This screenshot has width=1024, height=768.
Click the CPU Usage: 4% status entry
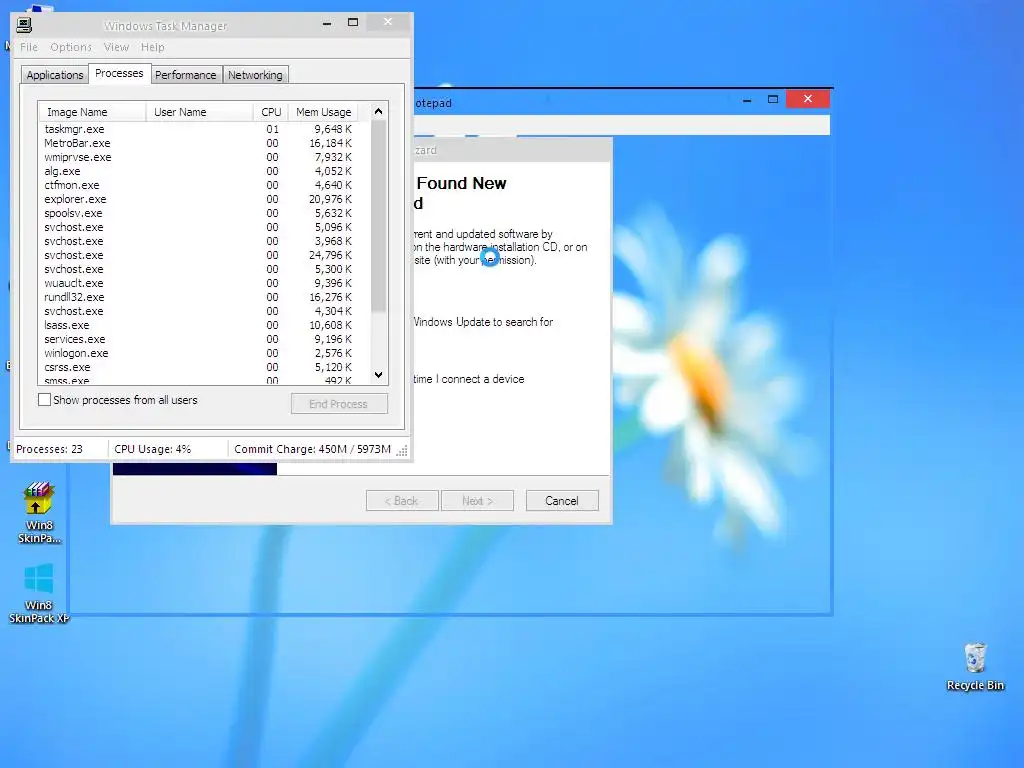point(168,449)
